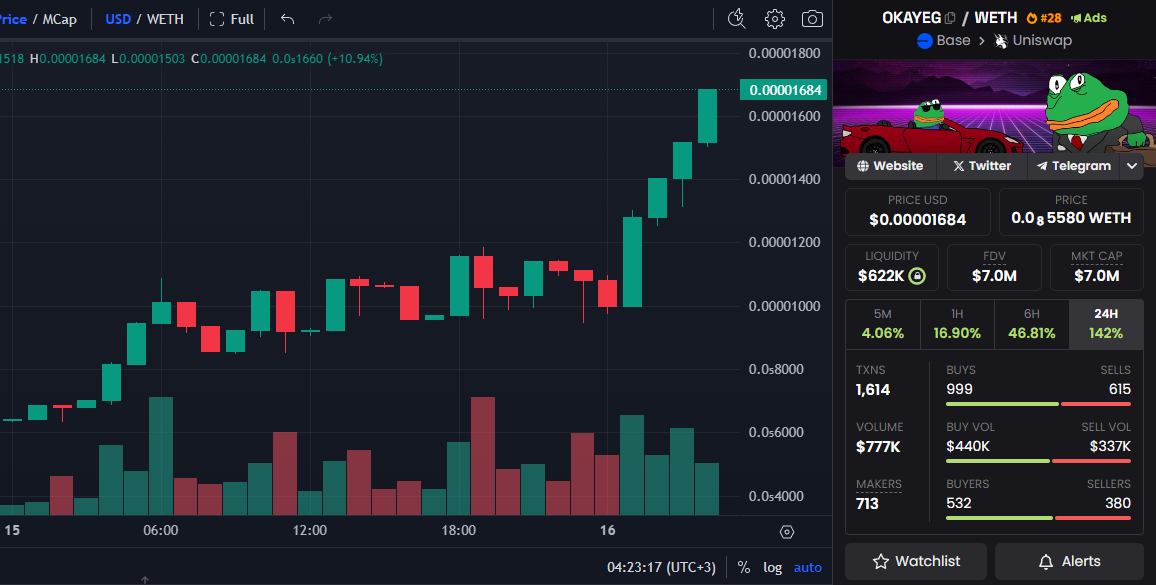Click the #28 trending fire badge
Image resolution: width=1156 pixels, height=585 pixels.
coord(1044,18)
